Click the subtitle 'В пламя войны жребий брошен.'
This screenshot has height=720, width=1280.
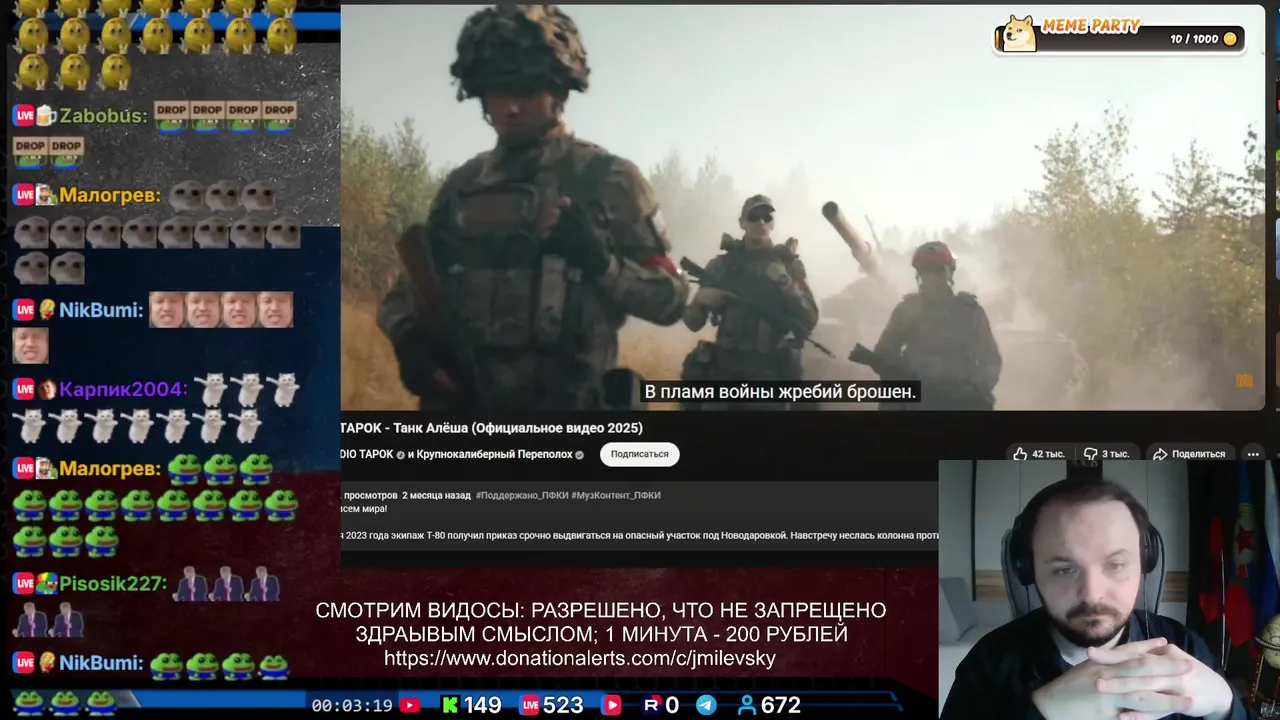tap(780, 392)
